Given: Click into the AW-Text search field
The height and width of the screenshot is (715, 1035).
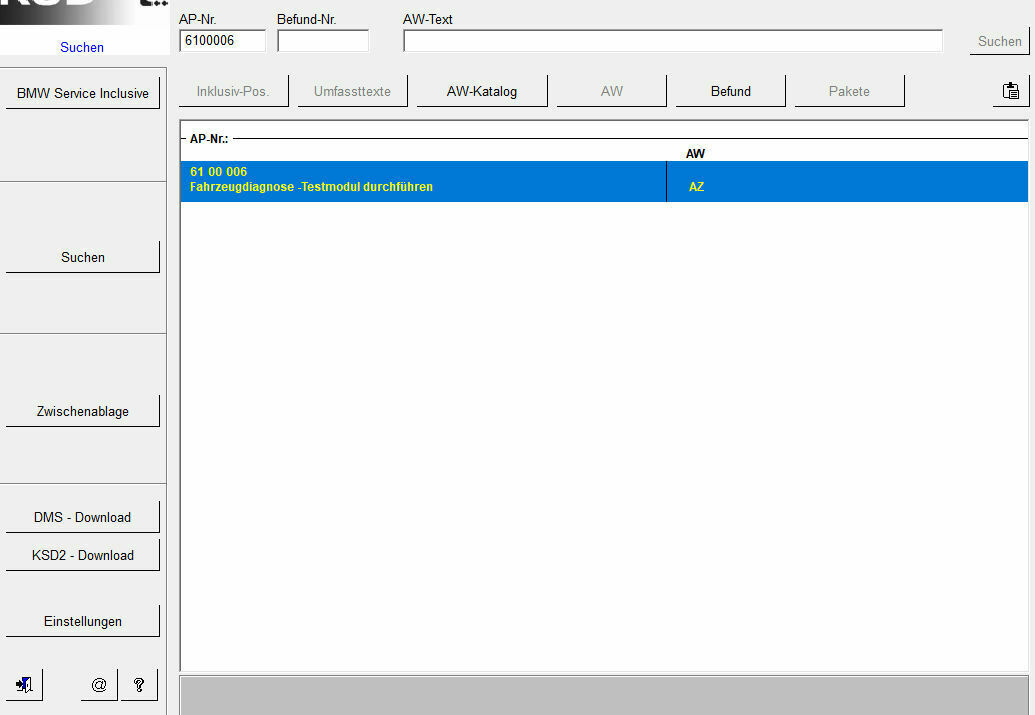Looking at the screenshot, I should pyautogui.click(x=673, y=41).
